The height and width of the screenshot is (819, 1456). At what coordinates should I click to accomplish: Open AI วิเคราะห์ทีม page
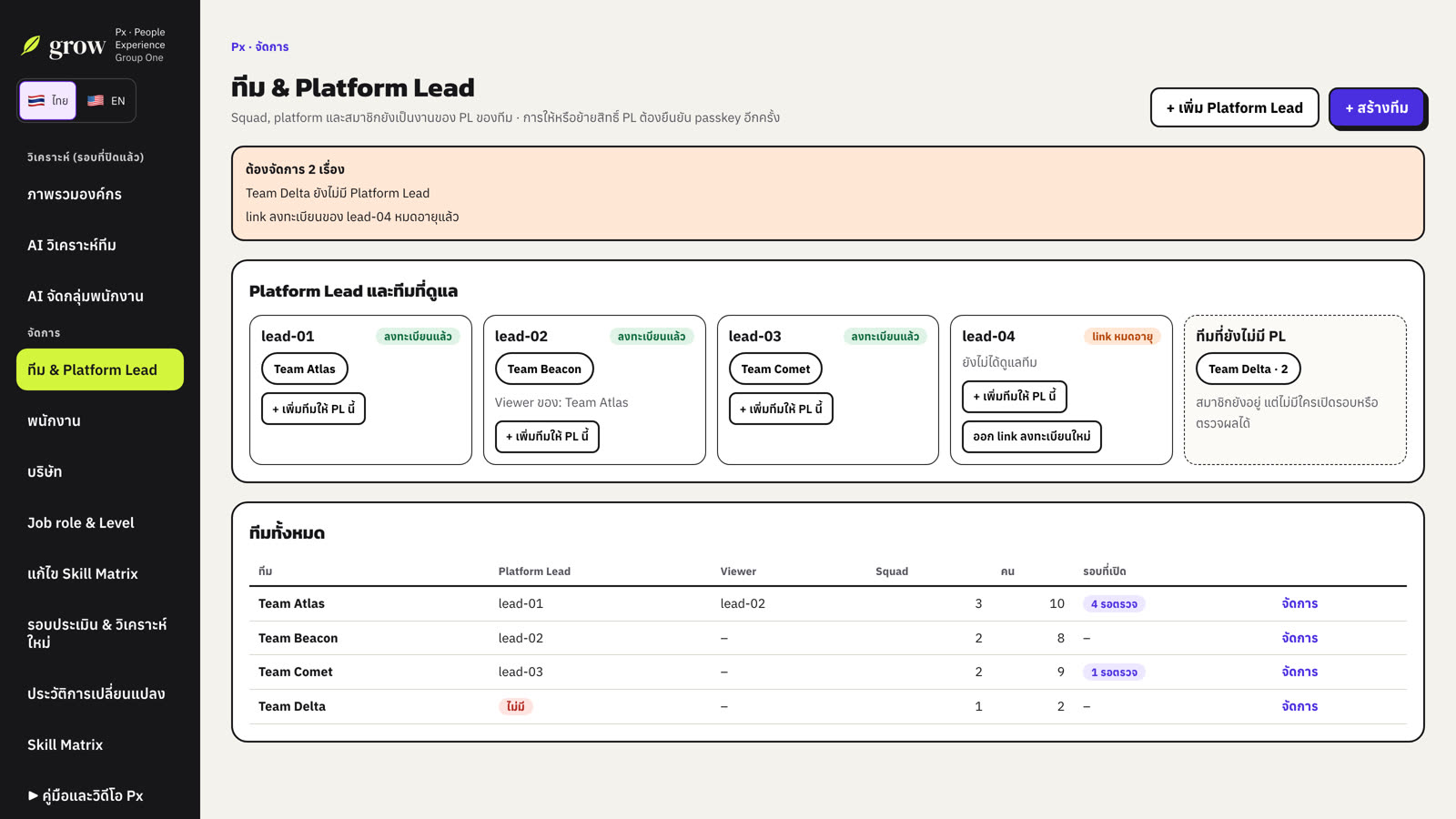click(100, 245)
